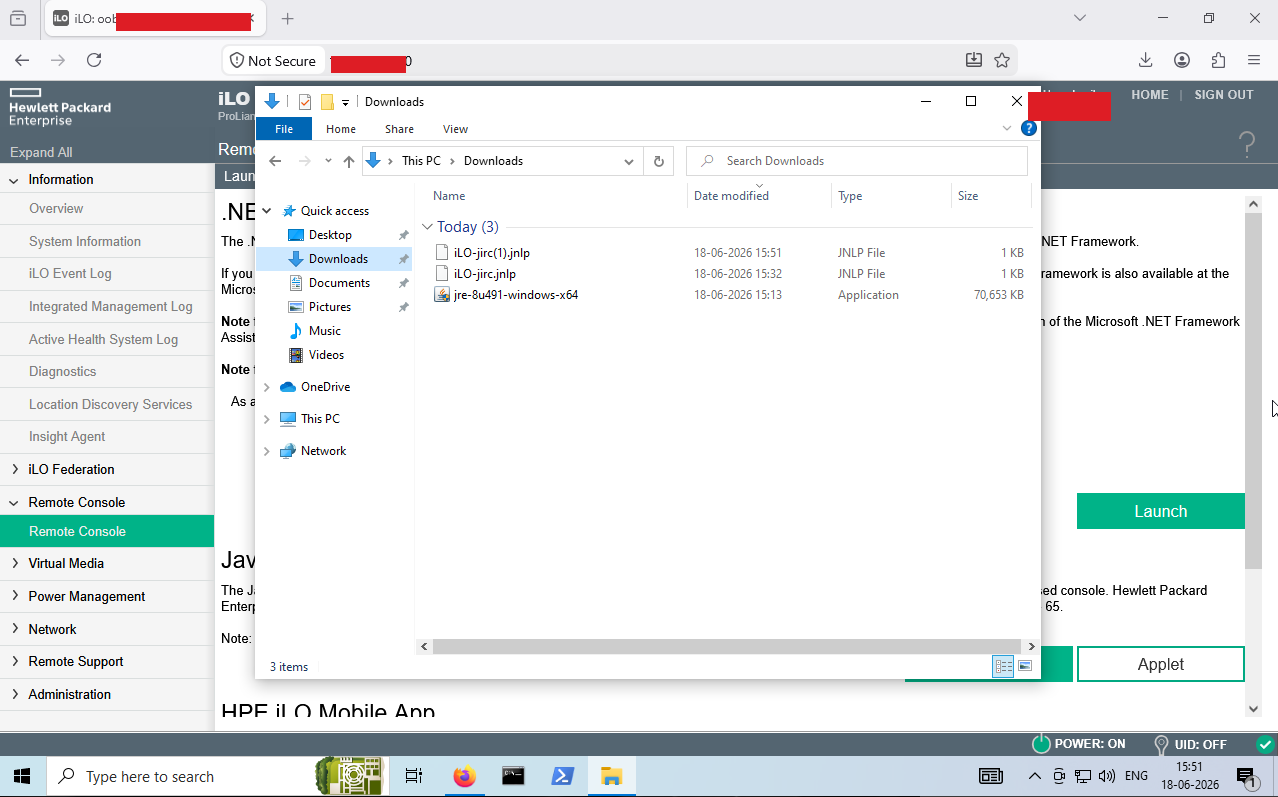Collapse the Information section in iLO
Screen dimensions: 1278x797
(14, 180)
